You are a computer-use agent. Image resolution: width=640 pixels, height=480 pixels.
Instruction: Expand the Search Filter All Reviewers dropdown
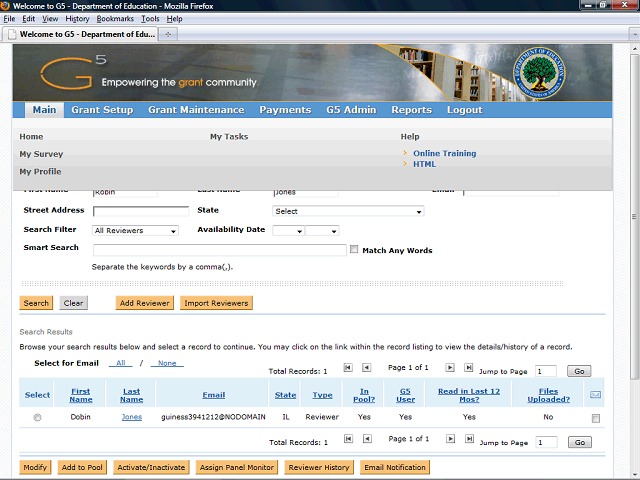click(x=135, y=231)
